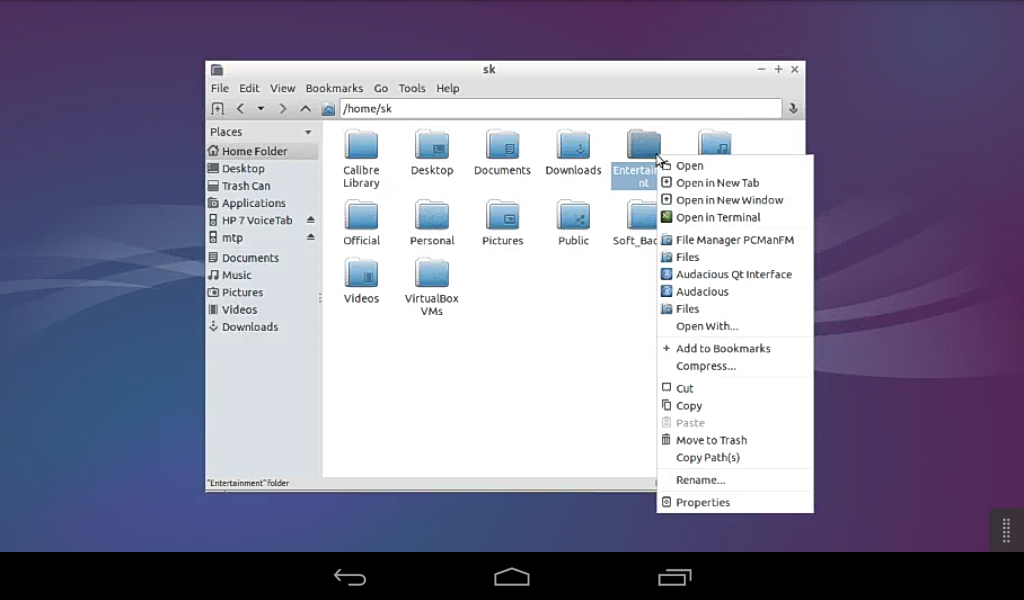Open the Go menu
The width and height of the screenshot is (1024, 600).
(x=381, y=88)
